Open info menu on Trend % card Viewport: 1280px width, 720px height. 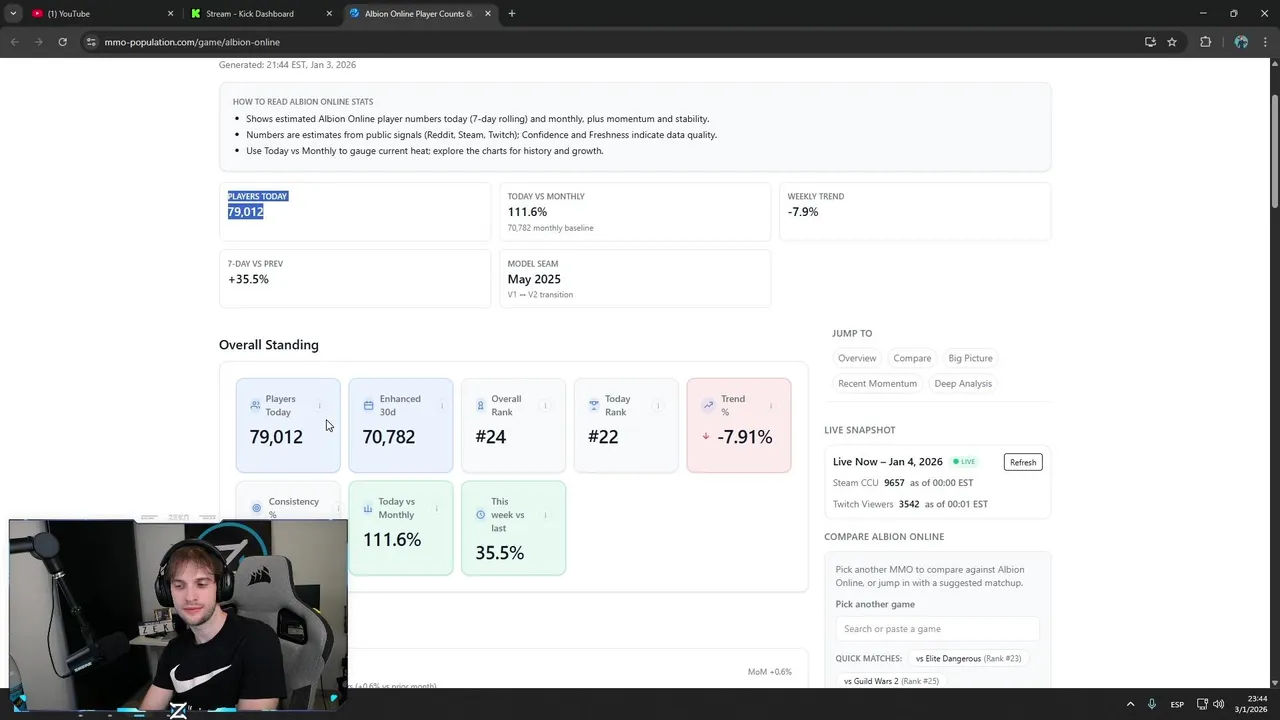click(x=771, y=405)
